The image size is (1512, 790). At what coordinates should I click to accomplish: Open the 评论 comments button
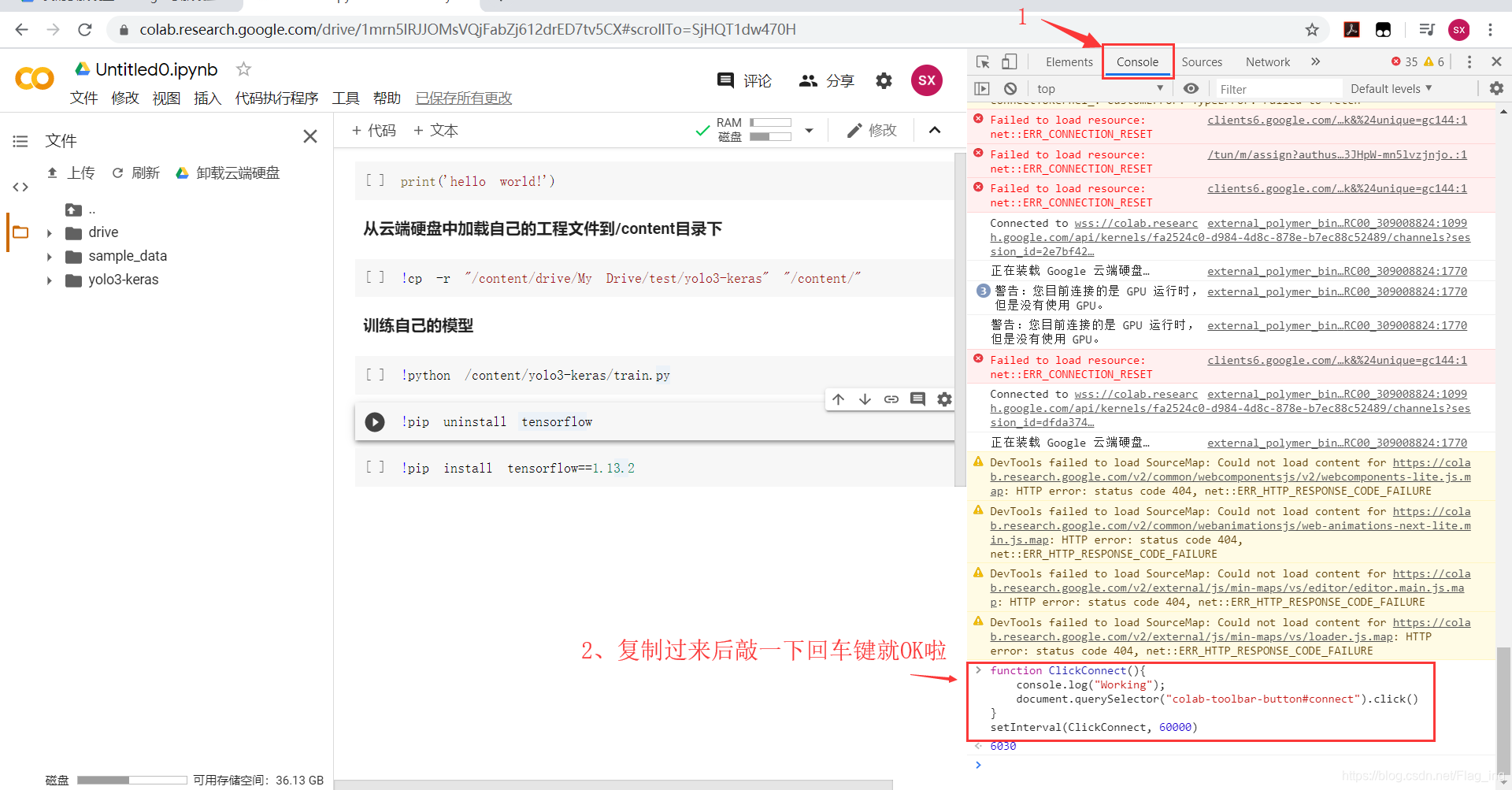click(x=744, y=80)
